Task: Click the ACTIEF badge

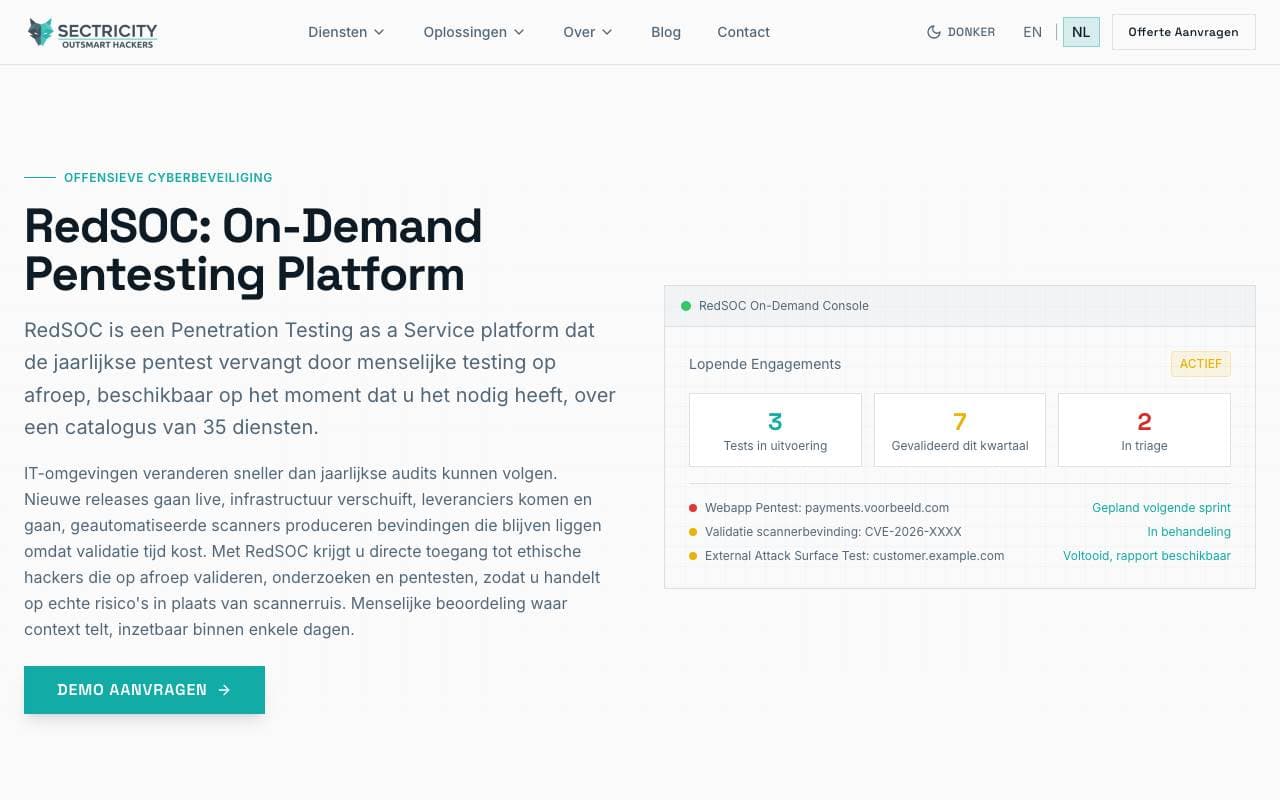Action: coord(1201,364)
